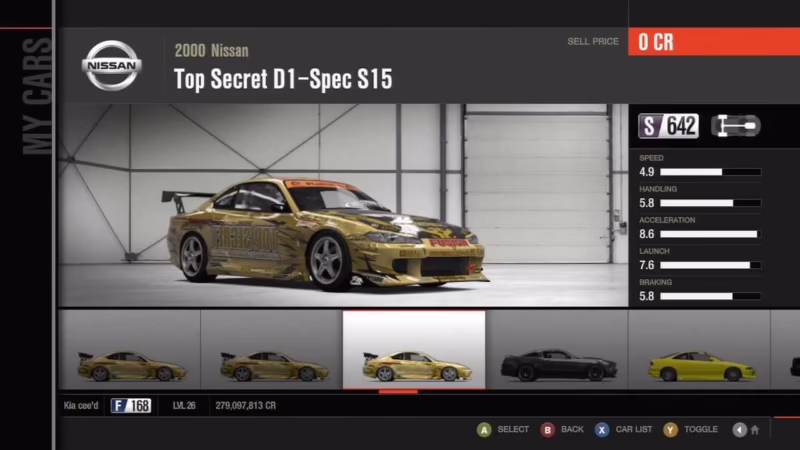Select the first gold Nissan thumbnail
Screen dimensions: 800x450
pyautogui.click(x=130, y=350)
